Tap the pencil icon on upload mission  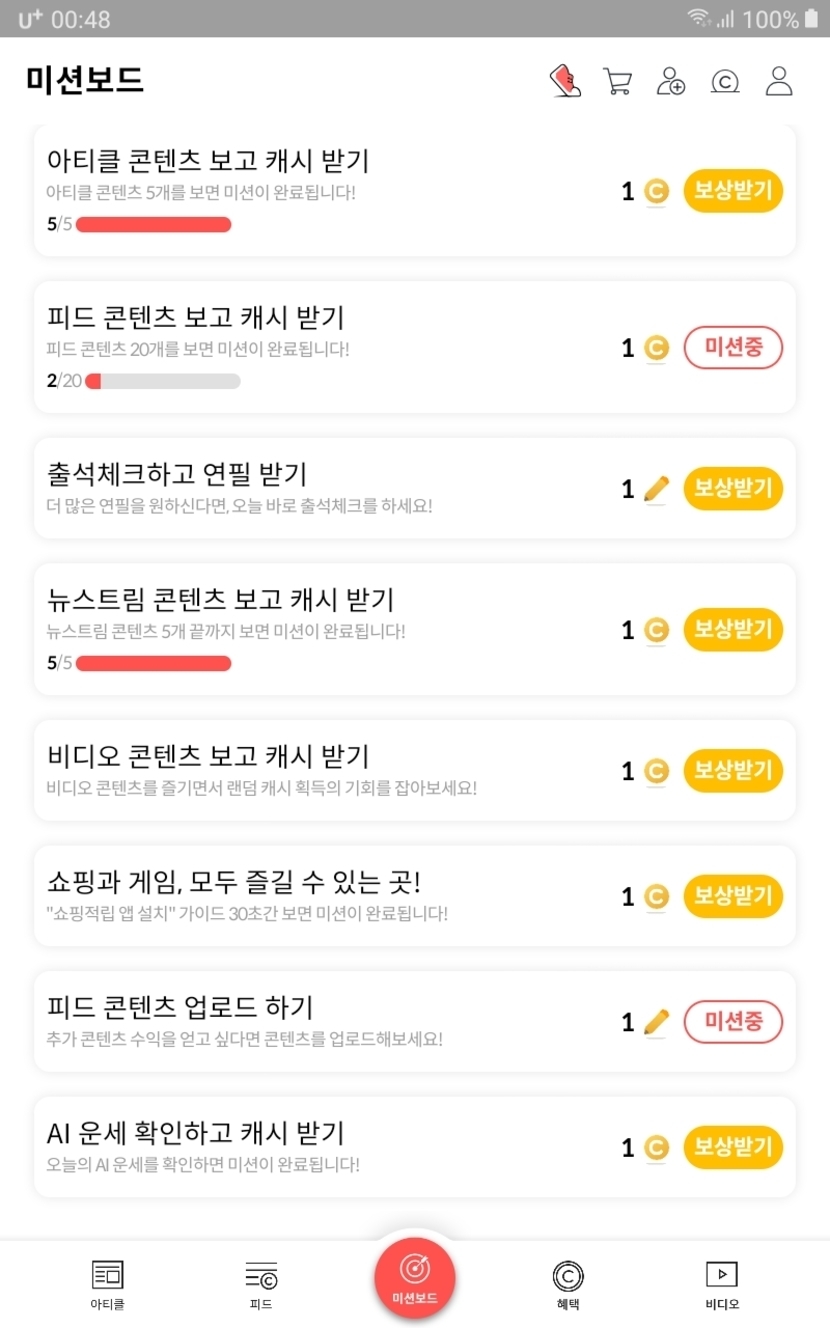(x=656, y=1022)
